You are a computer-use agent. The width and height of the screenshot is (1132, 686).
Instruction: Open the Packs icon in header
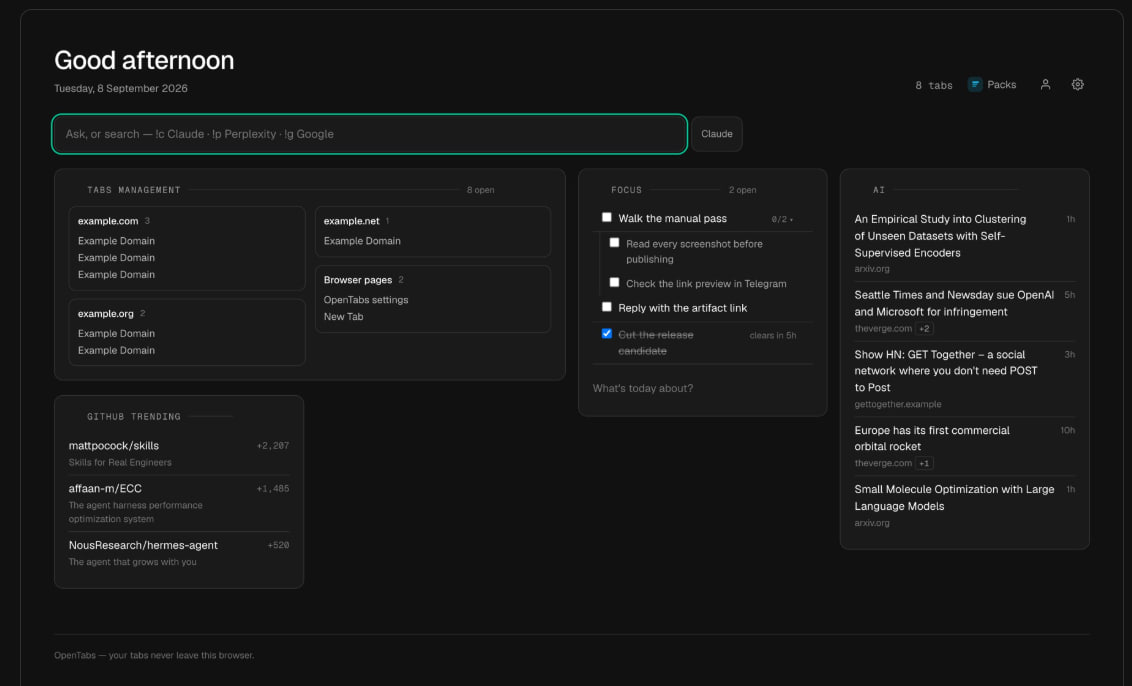(x=975, y=84)
